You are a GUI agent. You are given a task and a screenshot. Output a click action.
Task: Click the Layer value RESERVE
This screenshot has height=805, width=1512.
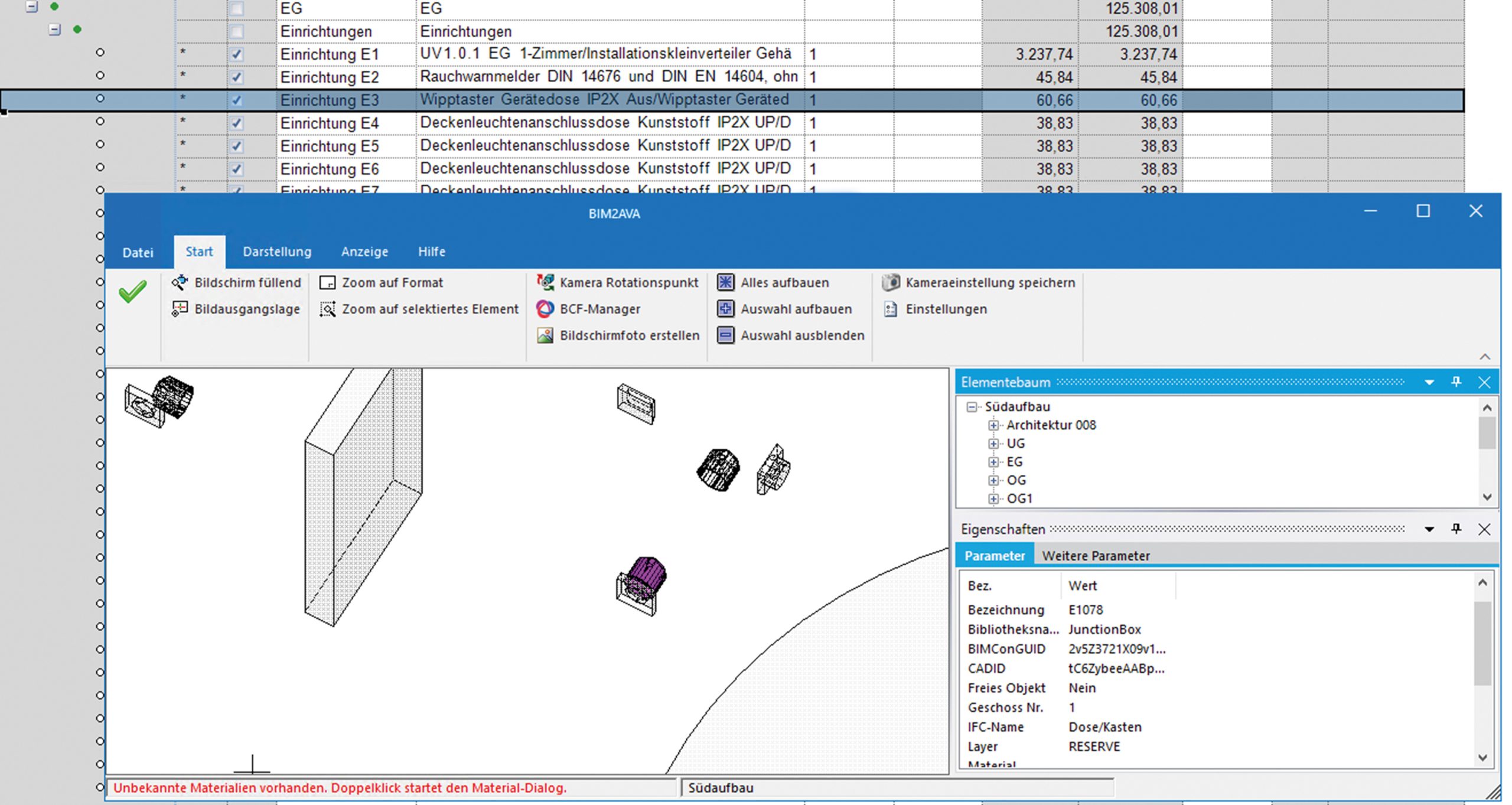tap(1094, 747)
